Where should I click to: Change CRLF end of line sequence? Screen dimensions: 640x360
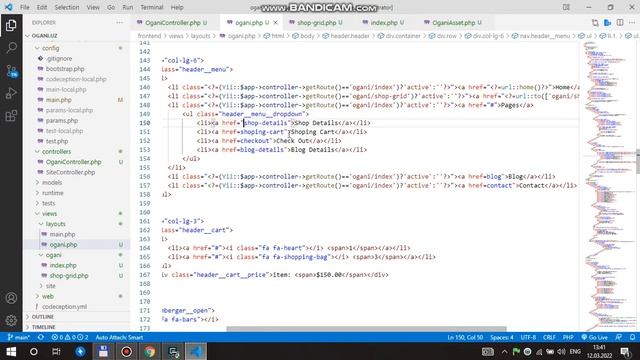click(x=549, y=338)
